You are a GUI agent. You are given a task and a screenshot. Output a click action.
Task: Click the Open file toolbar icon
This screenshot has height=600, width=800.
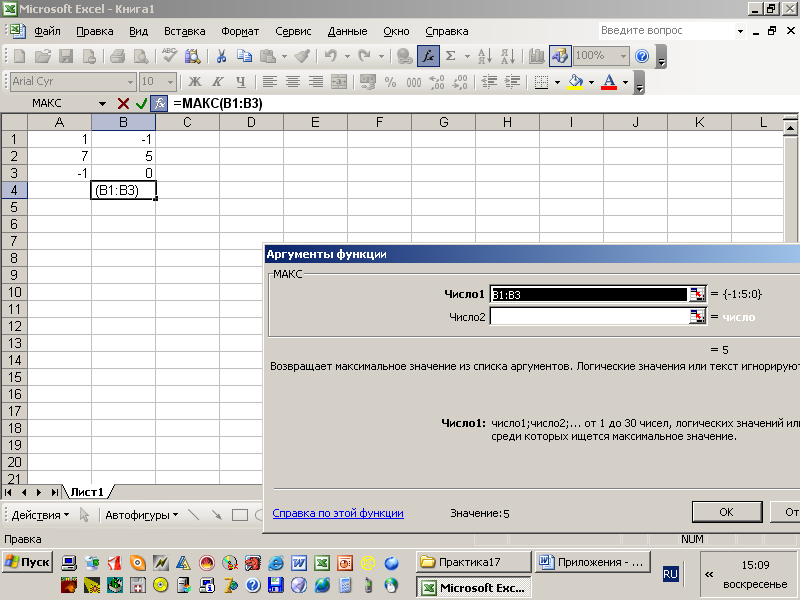tap(43, 56)
